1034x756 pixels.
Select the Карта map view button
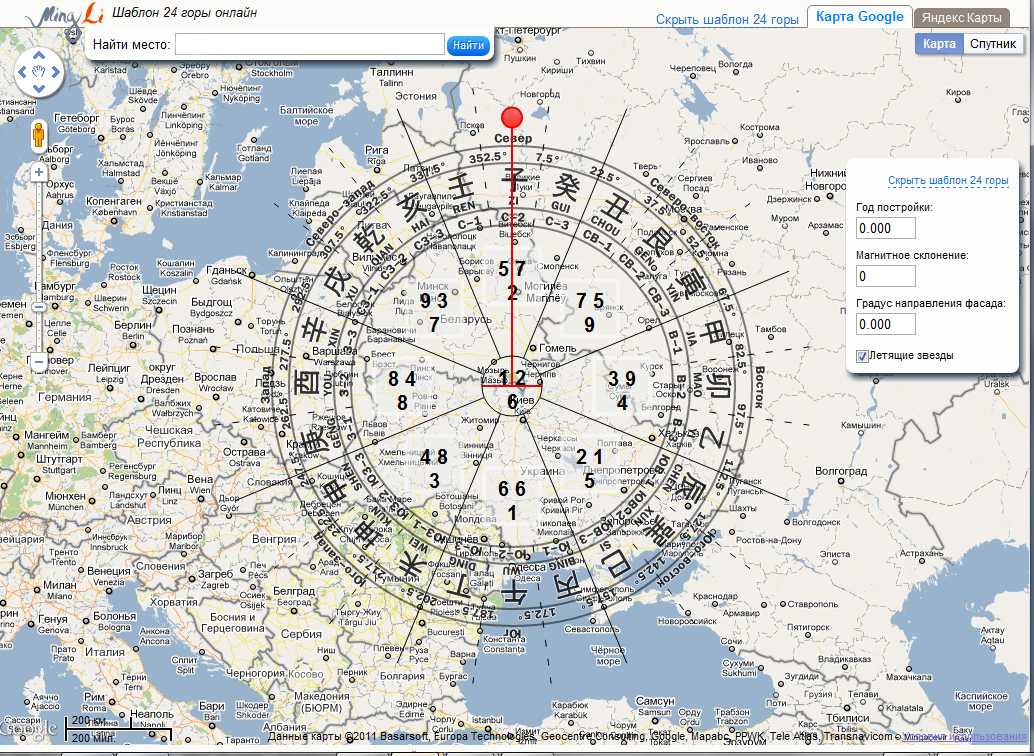[939, 44]
